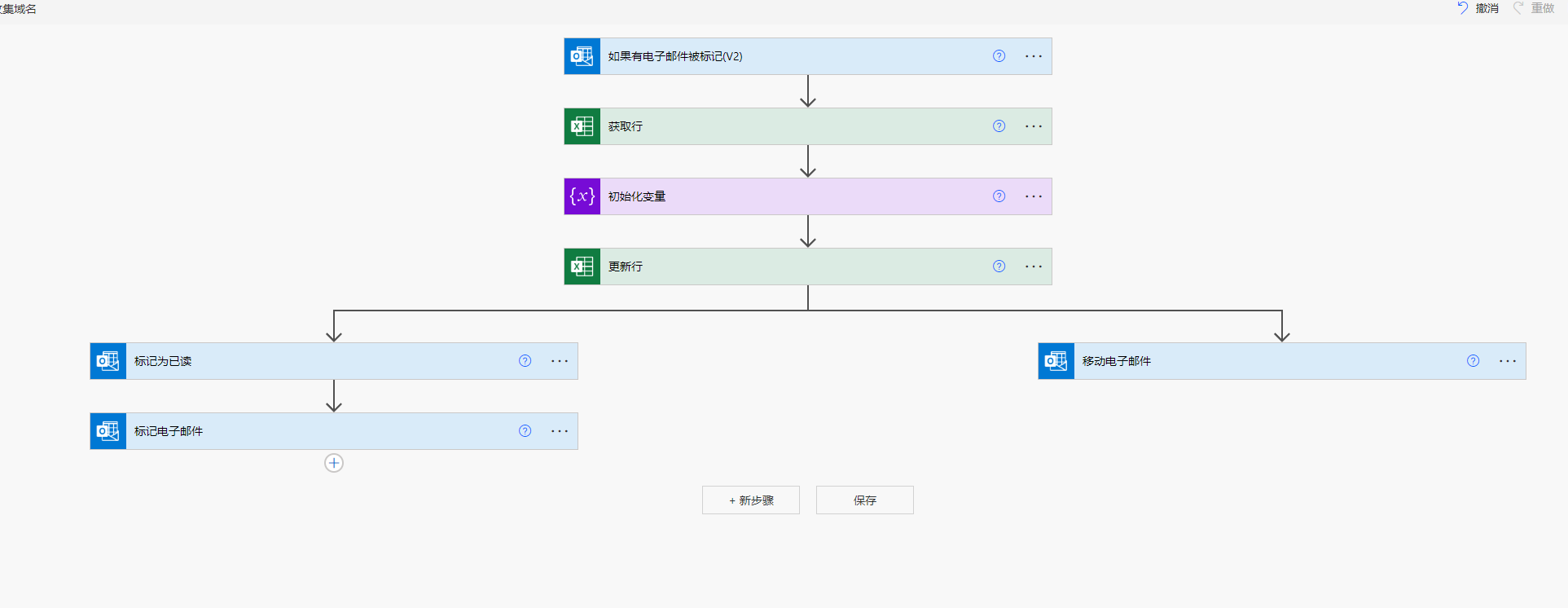Save the flow with 保存 button
The width and height of the screenshot is (1568, 608).
pos(865,500)
